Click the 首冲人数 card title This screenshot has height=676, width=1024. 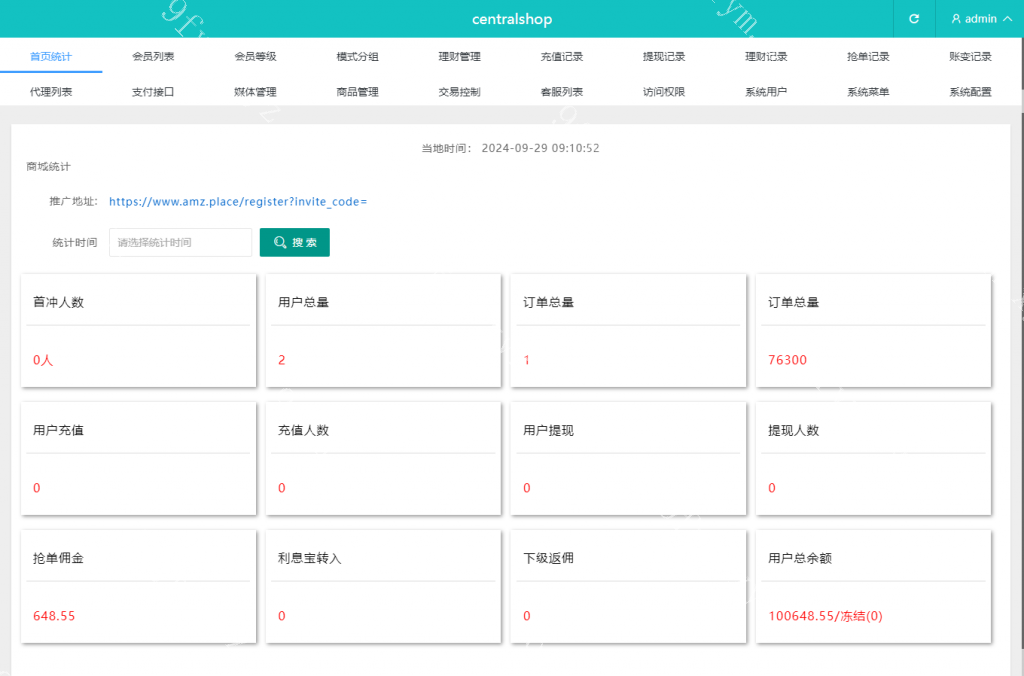pyautogui.click(x=58, y=302)
